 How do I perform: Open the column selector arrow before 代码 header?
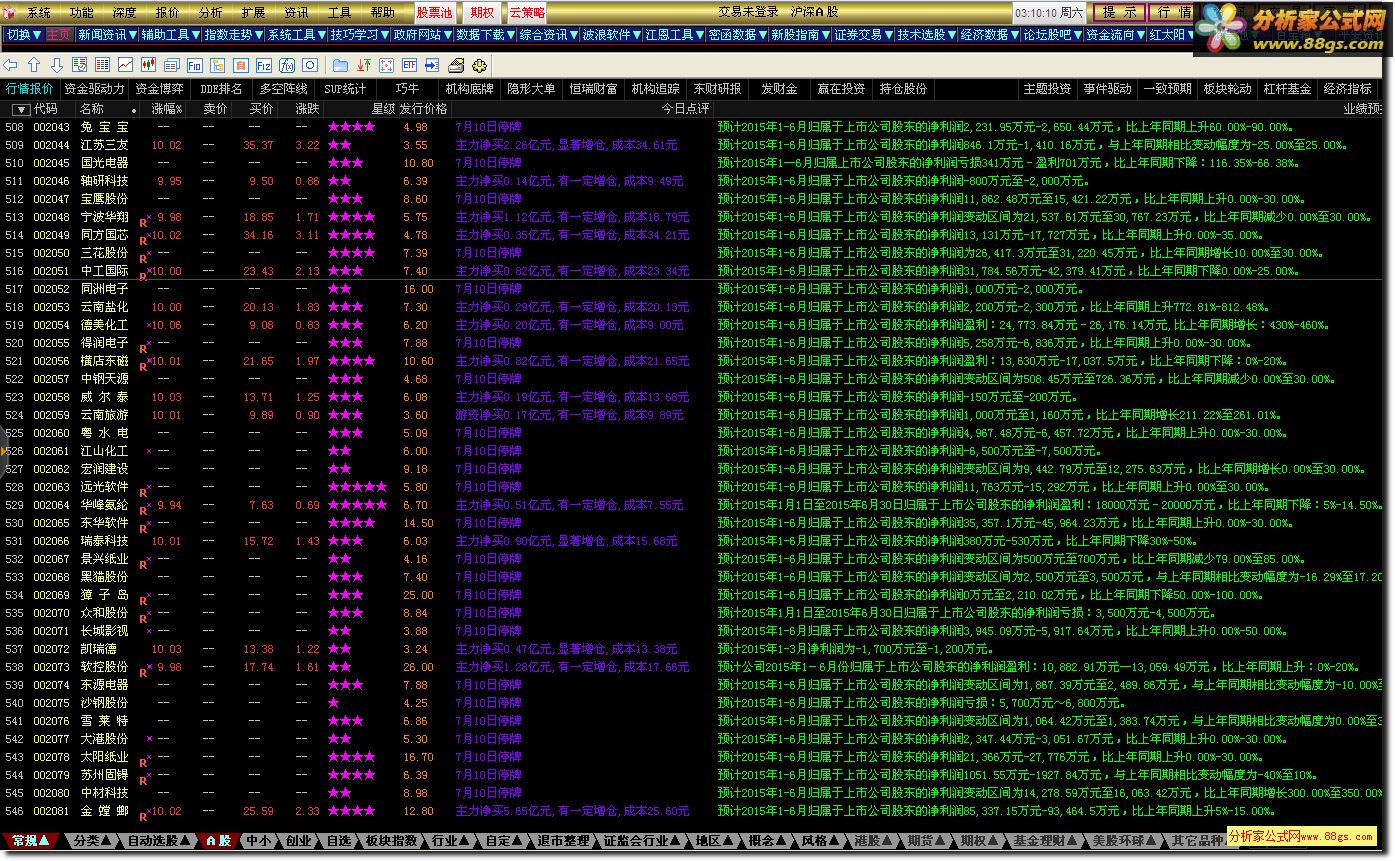[20, 109]
